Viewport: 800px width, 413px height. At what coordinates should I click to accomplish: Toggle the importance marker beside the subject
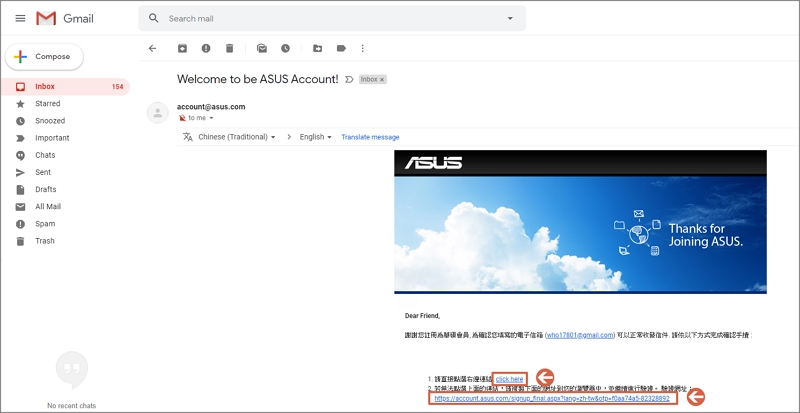349,79
